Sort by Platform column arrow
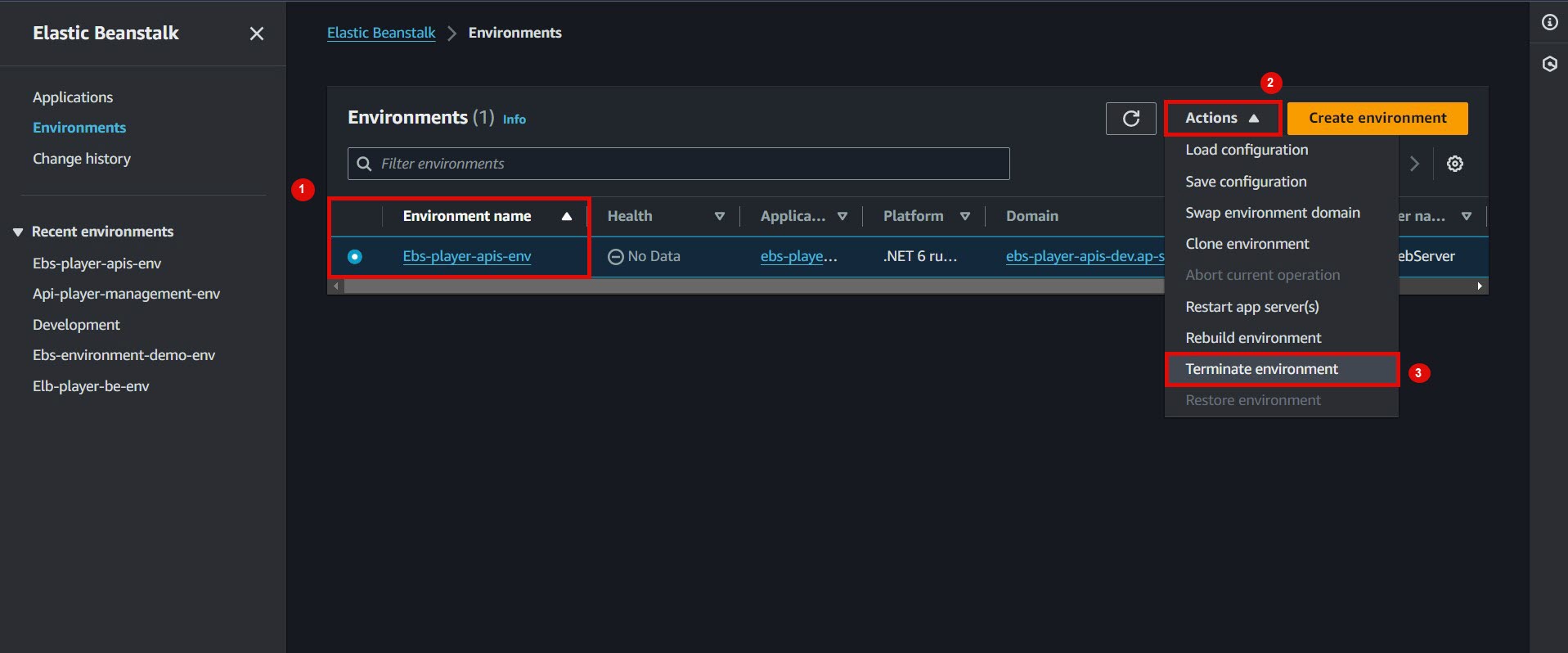 pos(964,216)
